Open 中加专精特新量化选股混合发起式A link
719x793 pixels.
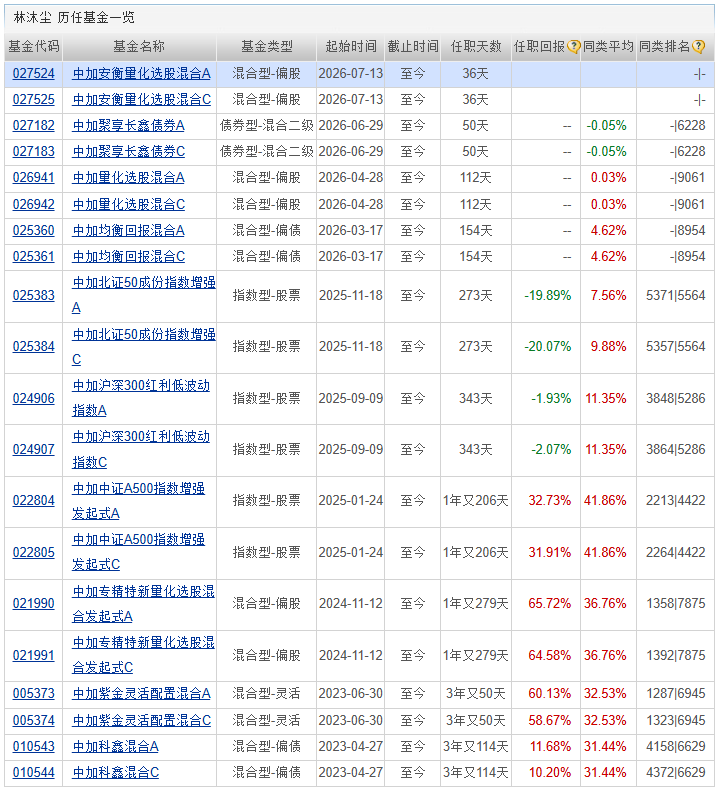point(144,604)
